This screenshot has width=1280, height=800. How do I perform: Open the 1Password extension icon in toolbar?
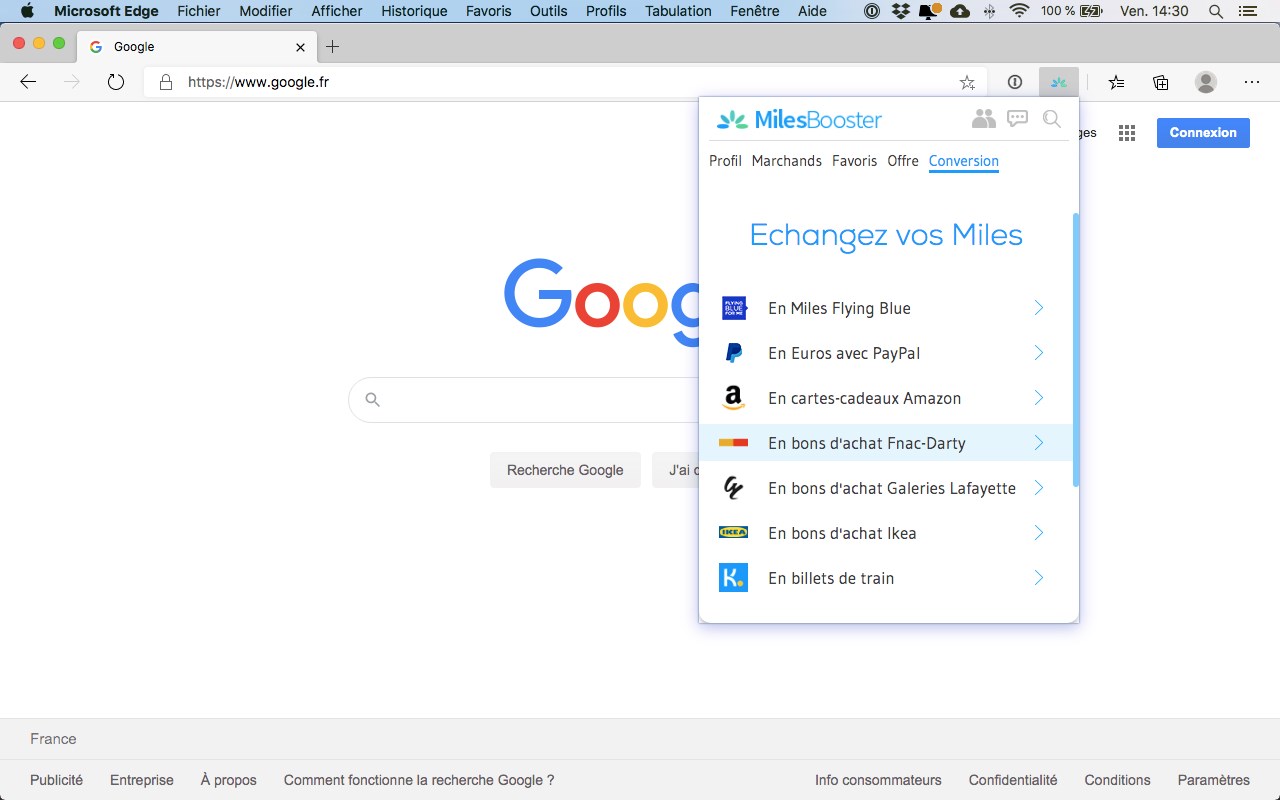pyautogui.click(x=1014, y=82)
